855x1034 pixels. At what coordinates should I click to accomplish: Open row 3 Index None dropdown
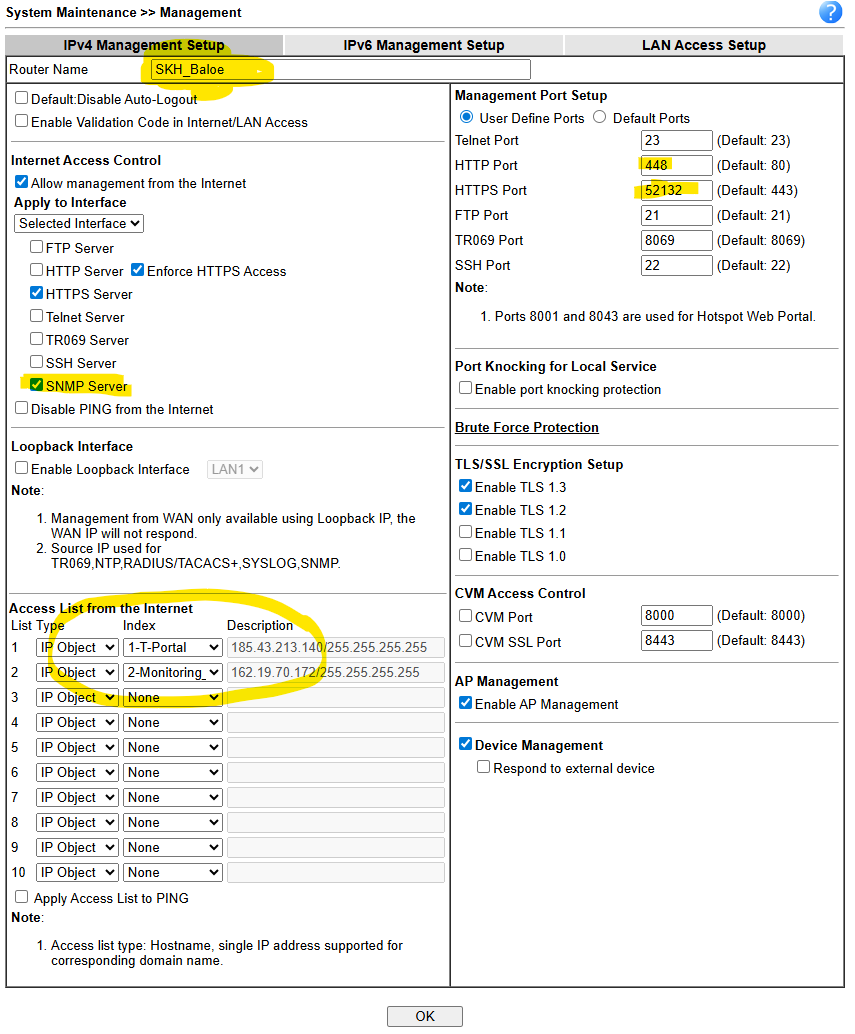(173, 698)
